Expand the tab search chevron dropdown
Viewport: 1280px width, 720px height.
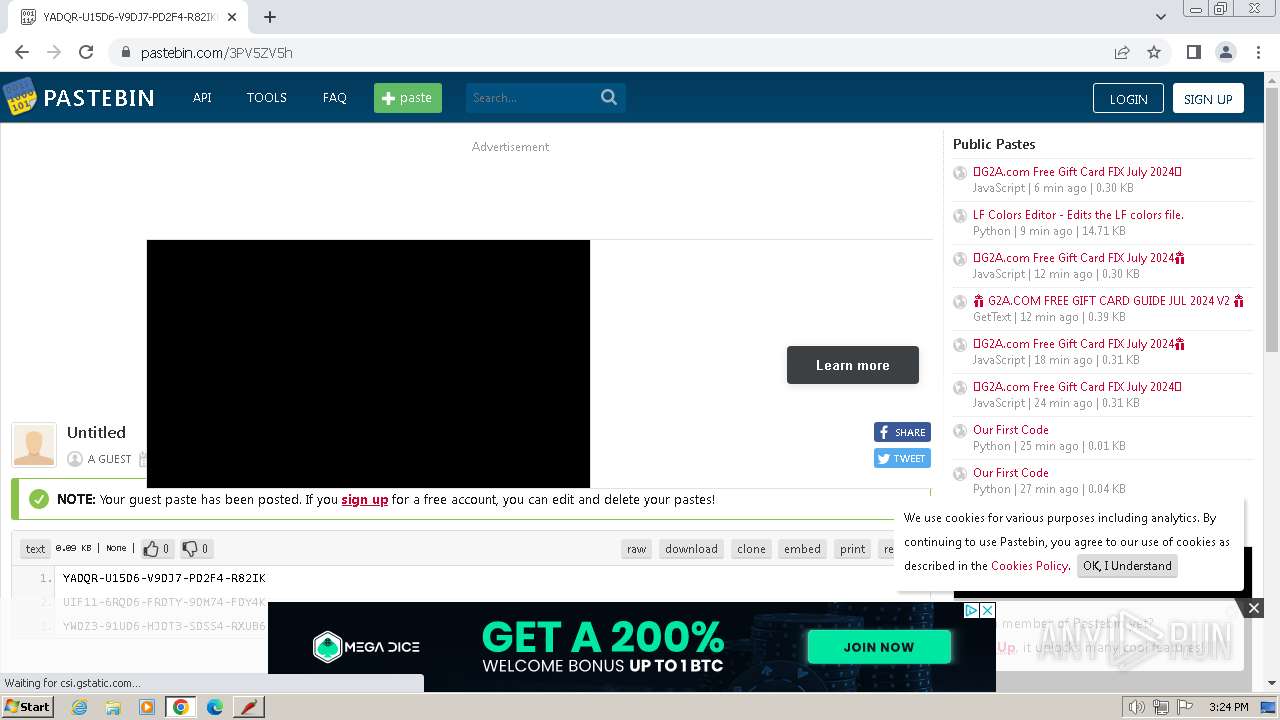pyautogui.click(x=1160, y=16)
